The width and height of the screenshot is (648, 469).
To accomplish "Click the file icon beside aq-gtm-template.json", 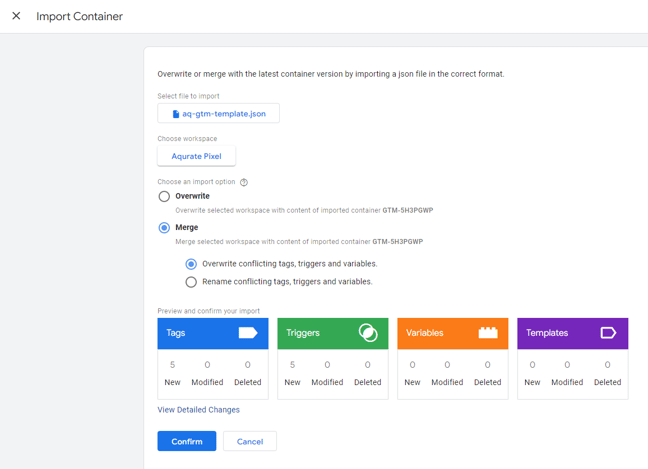I will [176, 114].
